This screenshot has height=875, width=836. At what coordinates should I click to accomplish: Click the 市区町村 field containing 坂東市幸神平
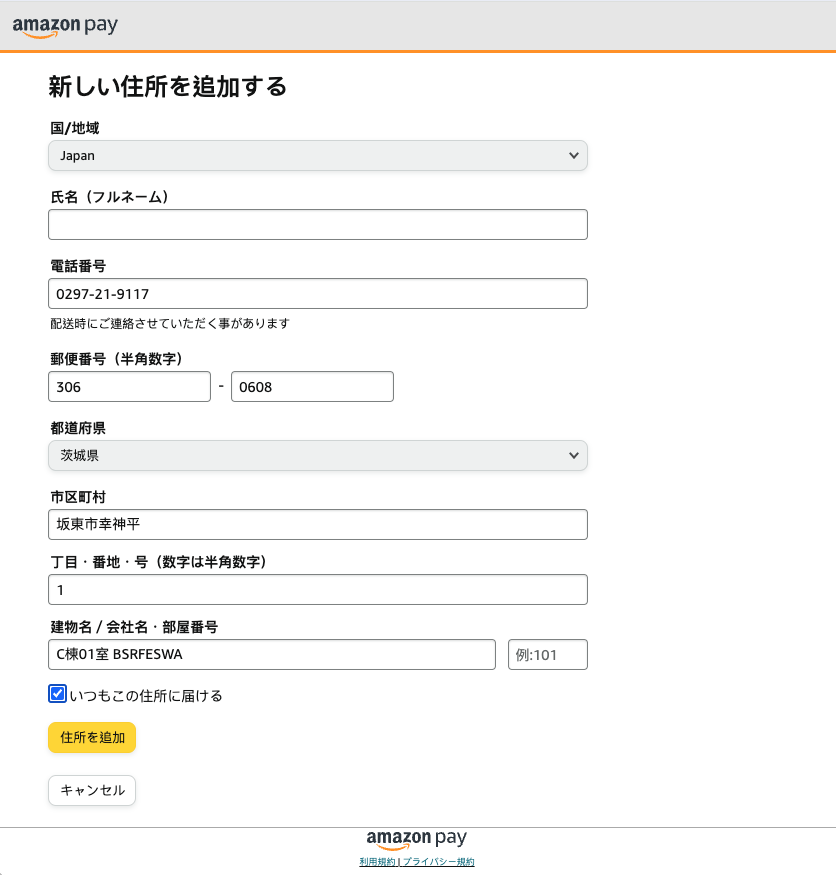coord(317,525)
